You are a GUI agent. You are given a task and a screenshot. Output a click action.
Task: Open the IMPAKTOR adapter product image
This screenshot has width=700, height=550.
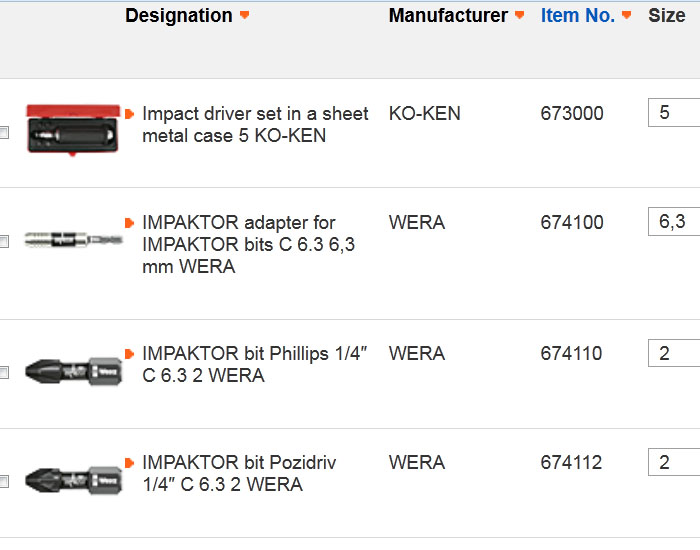[x=73, y=240]
